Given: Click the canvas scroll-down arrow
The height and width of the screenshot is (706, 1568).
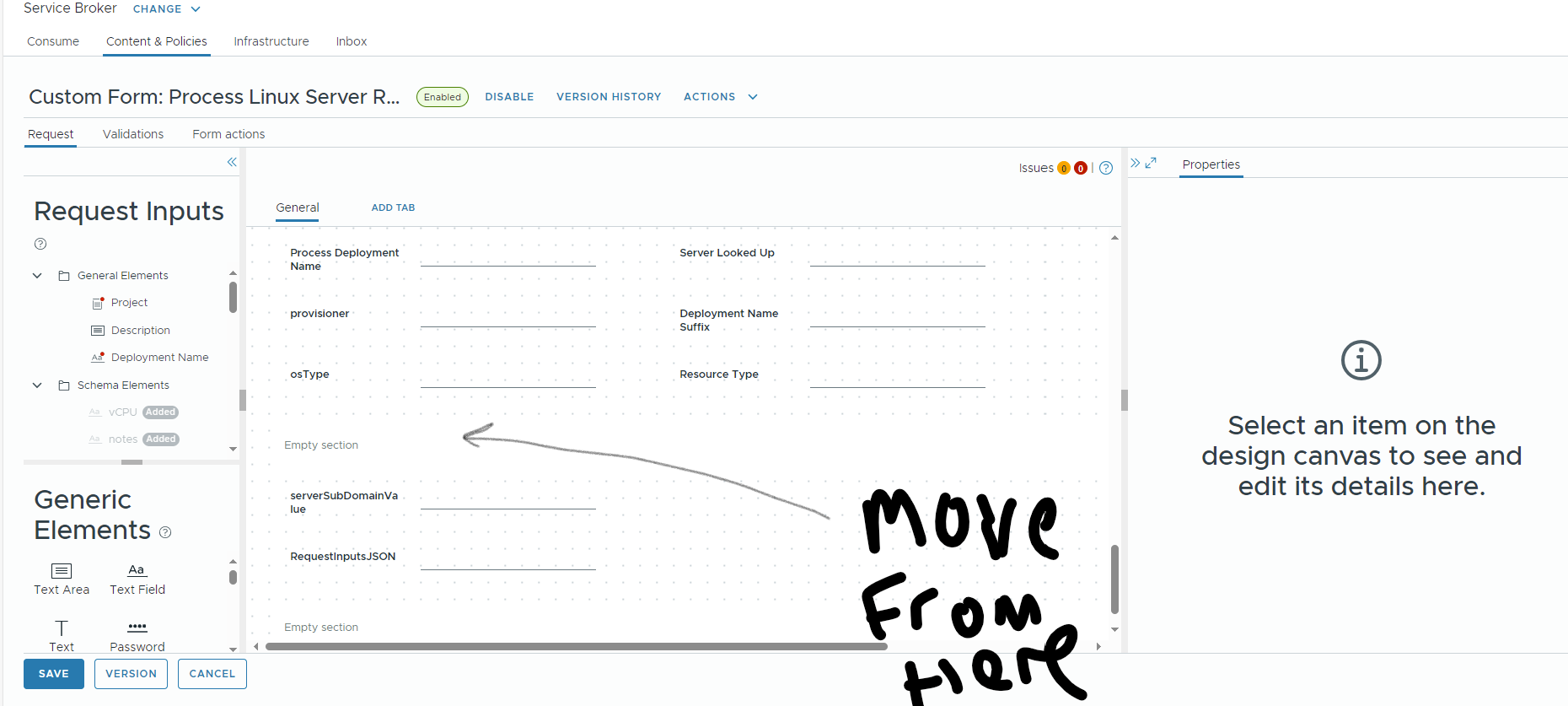Looking at the screenshot, I should pos(1114,629).
